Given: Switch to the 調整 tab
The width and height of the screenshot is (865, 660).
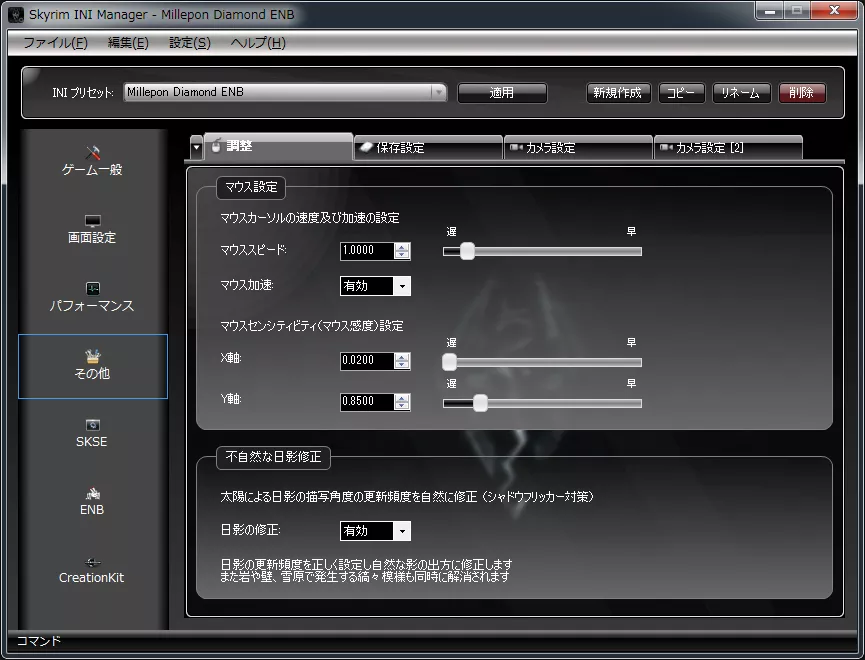Looking at the screenshot, I should tap(279, 146).
